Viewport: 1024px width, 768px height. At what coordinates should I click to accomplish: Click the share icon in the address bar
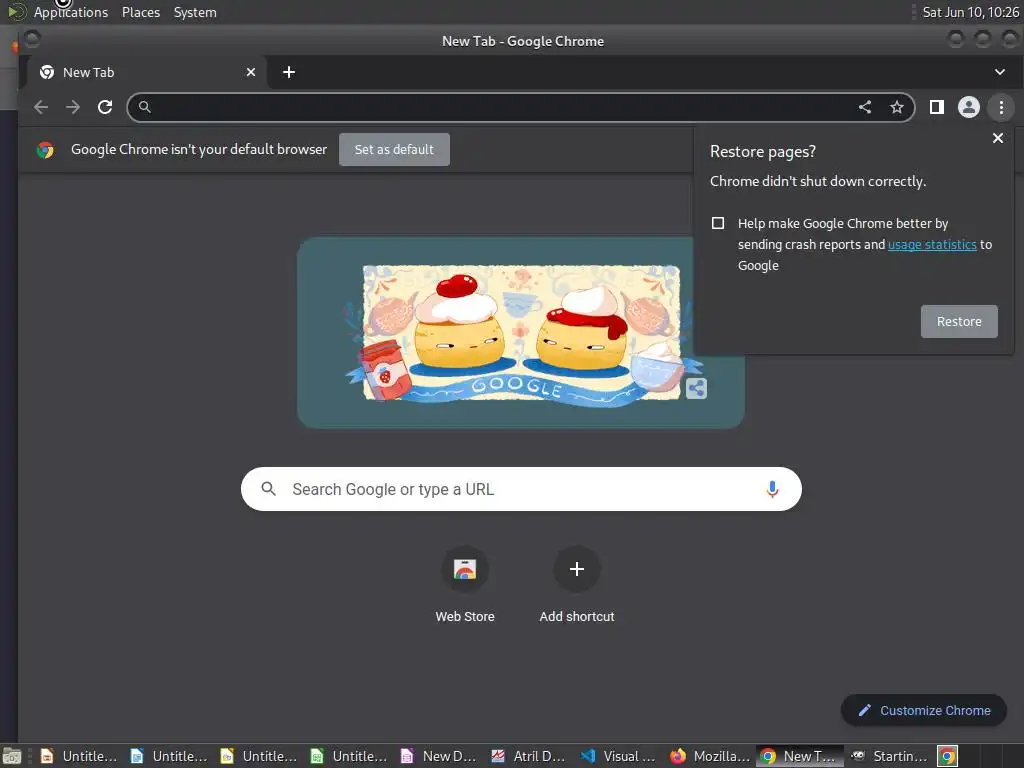pyautogui.click(x=865, y=107)
